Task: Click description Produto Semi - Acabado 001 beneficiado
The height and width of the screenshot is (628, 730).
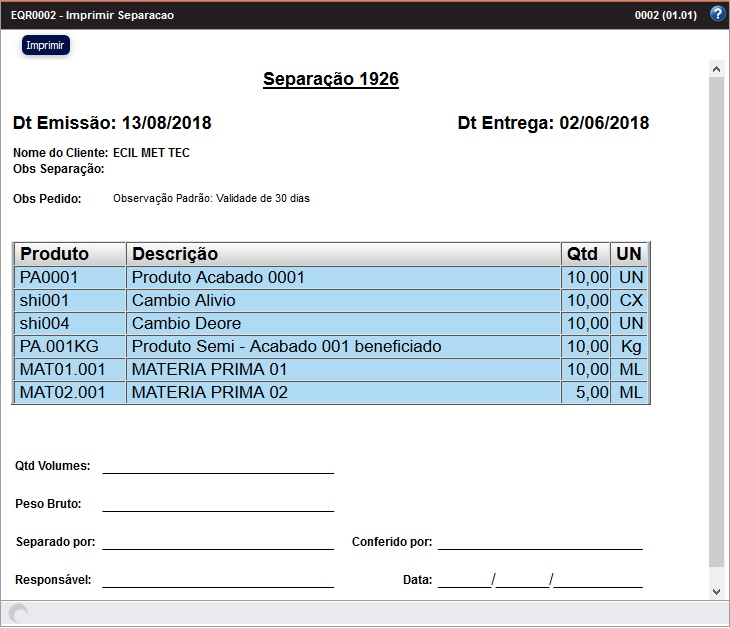Action: click(287, 346)
